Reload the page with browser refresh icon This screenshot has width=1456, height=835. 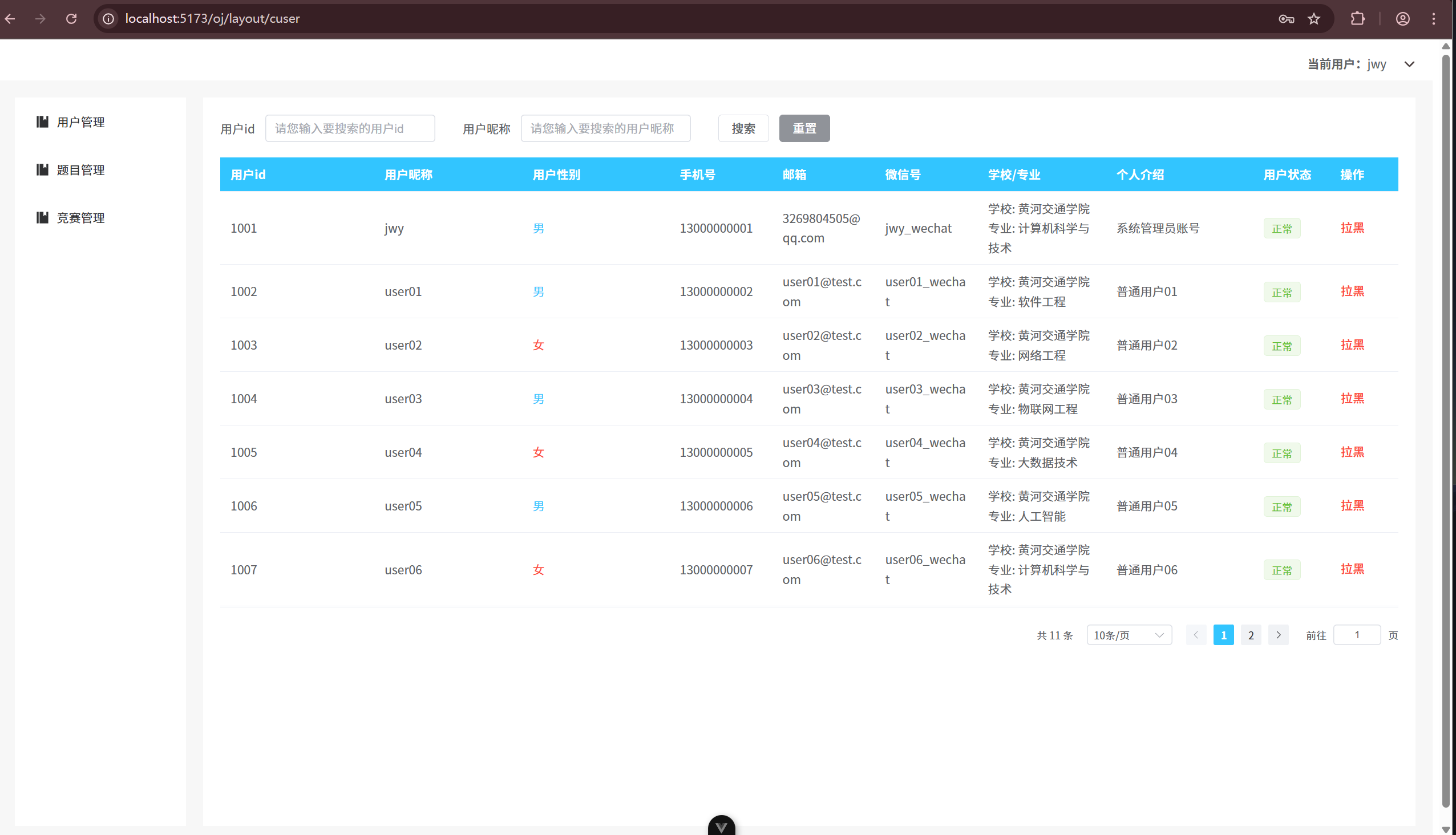pyautogui.click(x=71, y=18)
